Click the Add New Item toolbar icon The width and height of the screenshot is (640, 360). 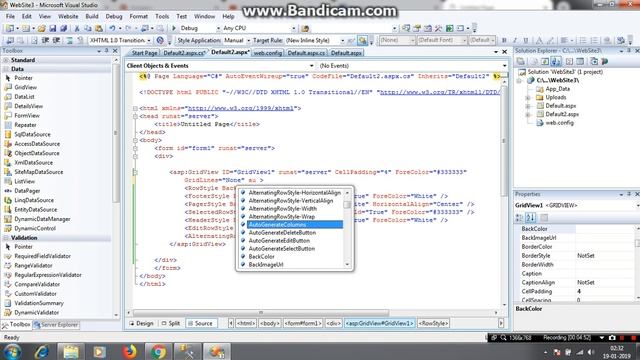(26, 28)
